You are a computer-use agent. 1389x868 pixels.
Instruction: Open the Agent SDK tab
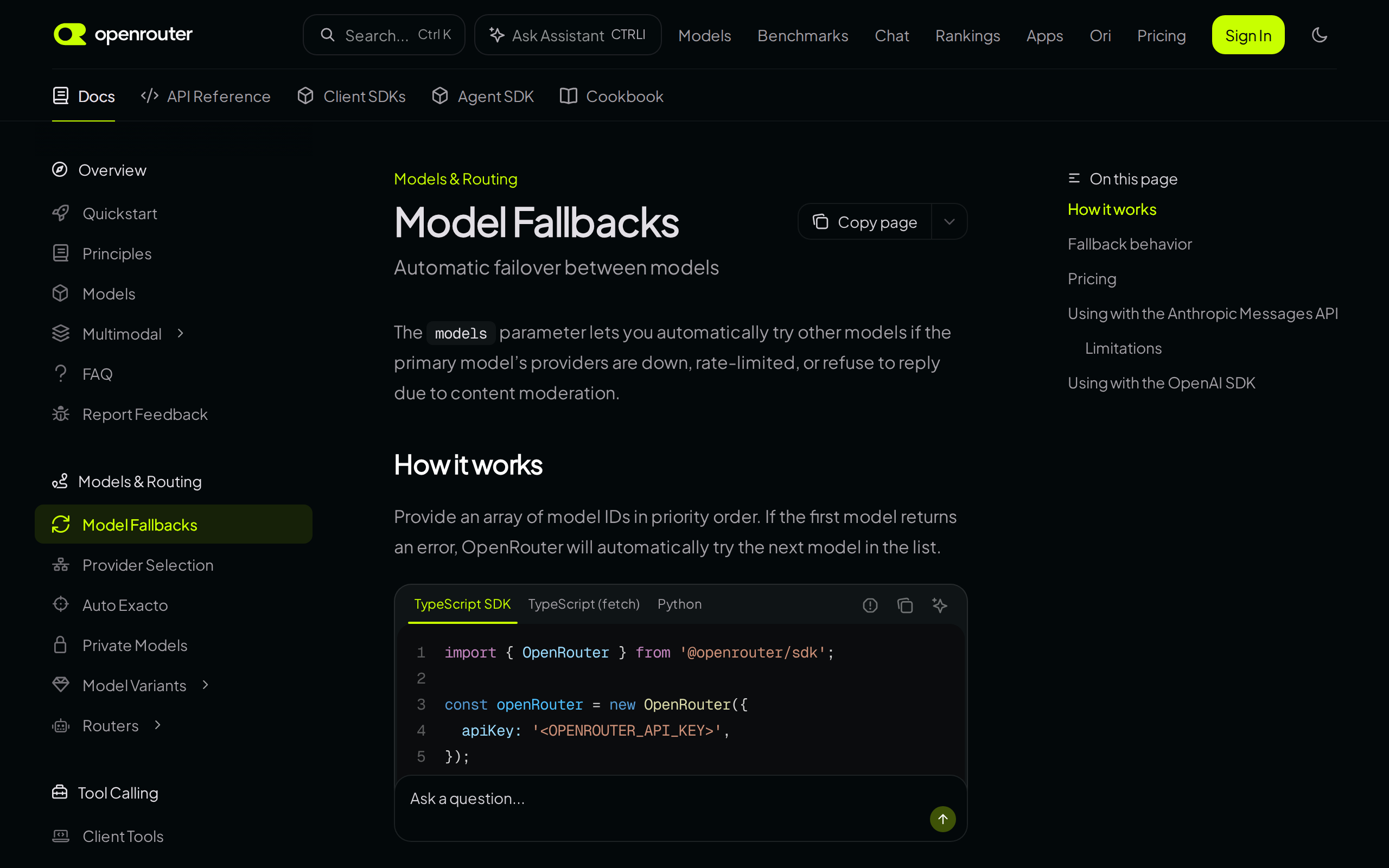483,97
